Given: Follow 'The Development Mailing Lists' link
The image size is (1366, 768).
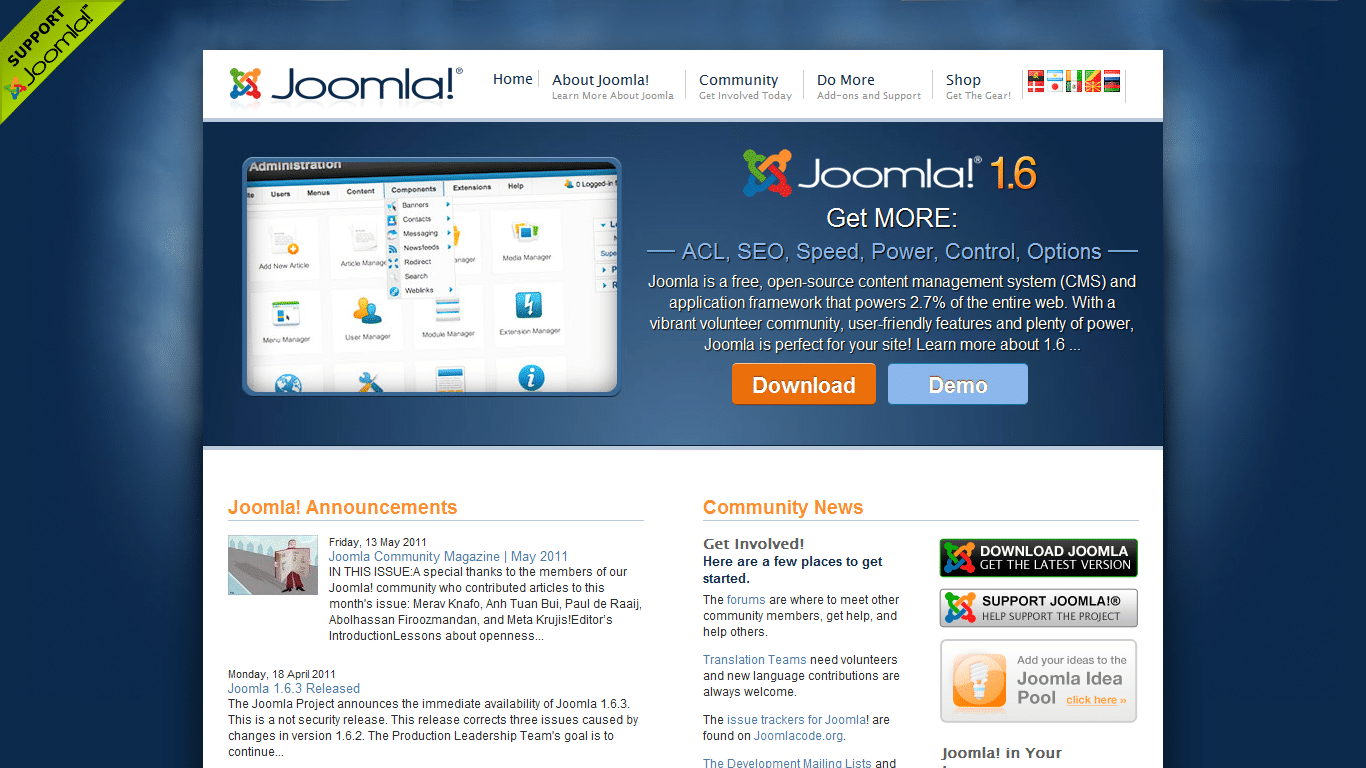Looking at the screenshot, I should click(x=787, y=763).
